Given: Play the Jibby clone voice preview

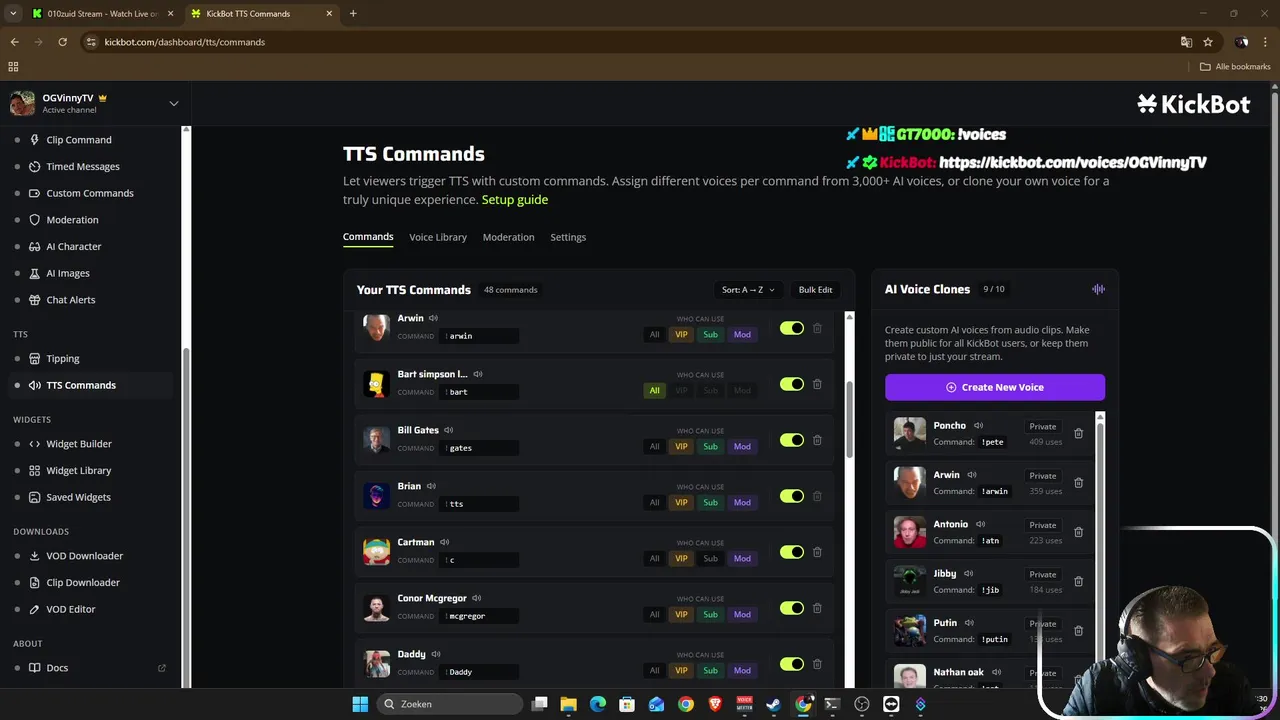Looking at the screenshot, I should [x=968, y=574].
